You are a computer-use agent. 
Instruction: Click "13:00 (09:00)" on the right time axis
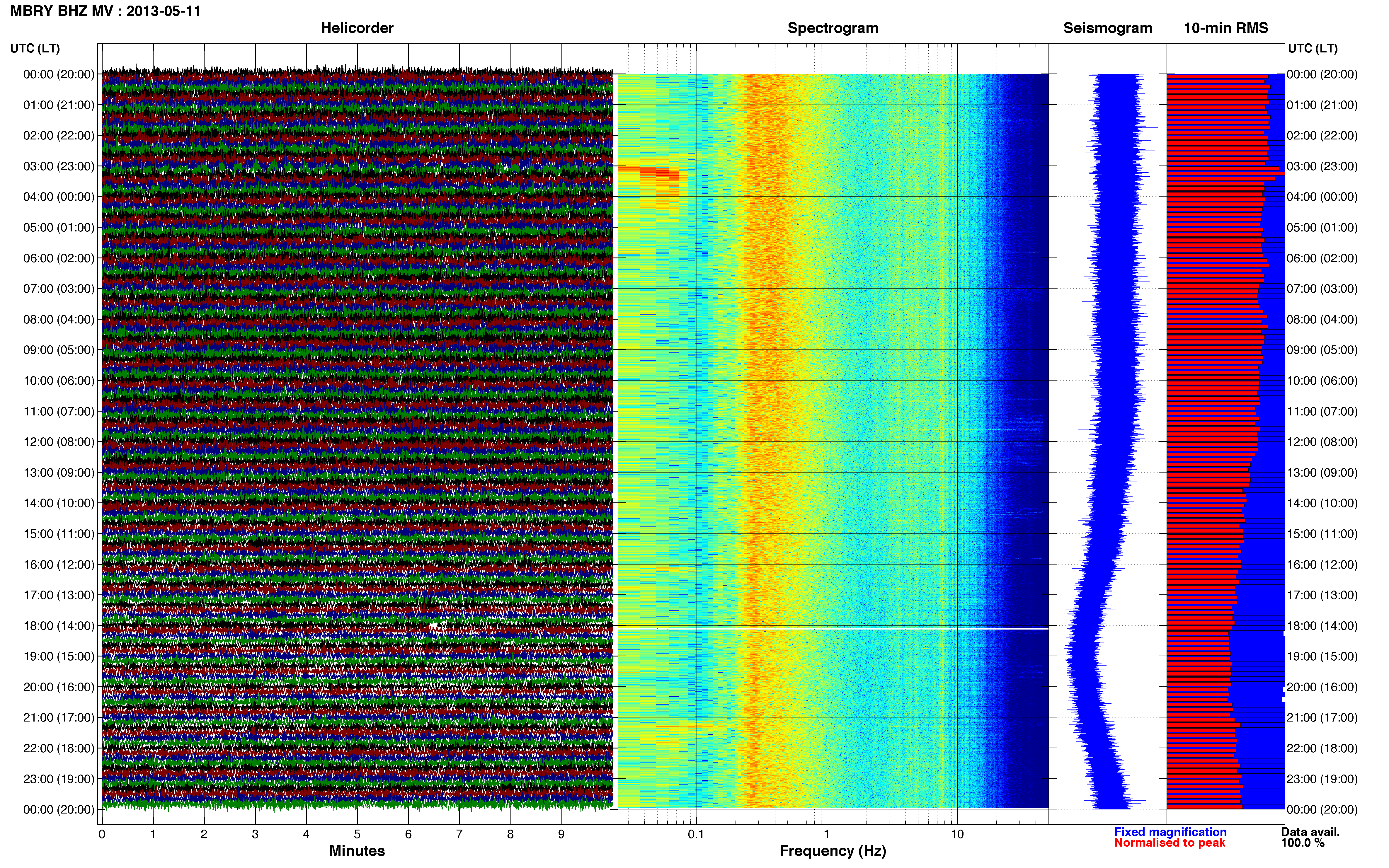(x=1322, y=473)
